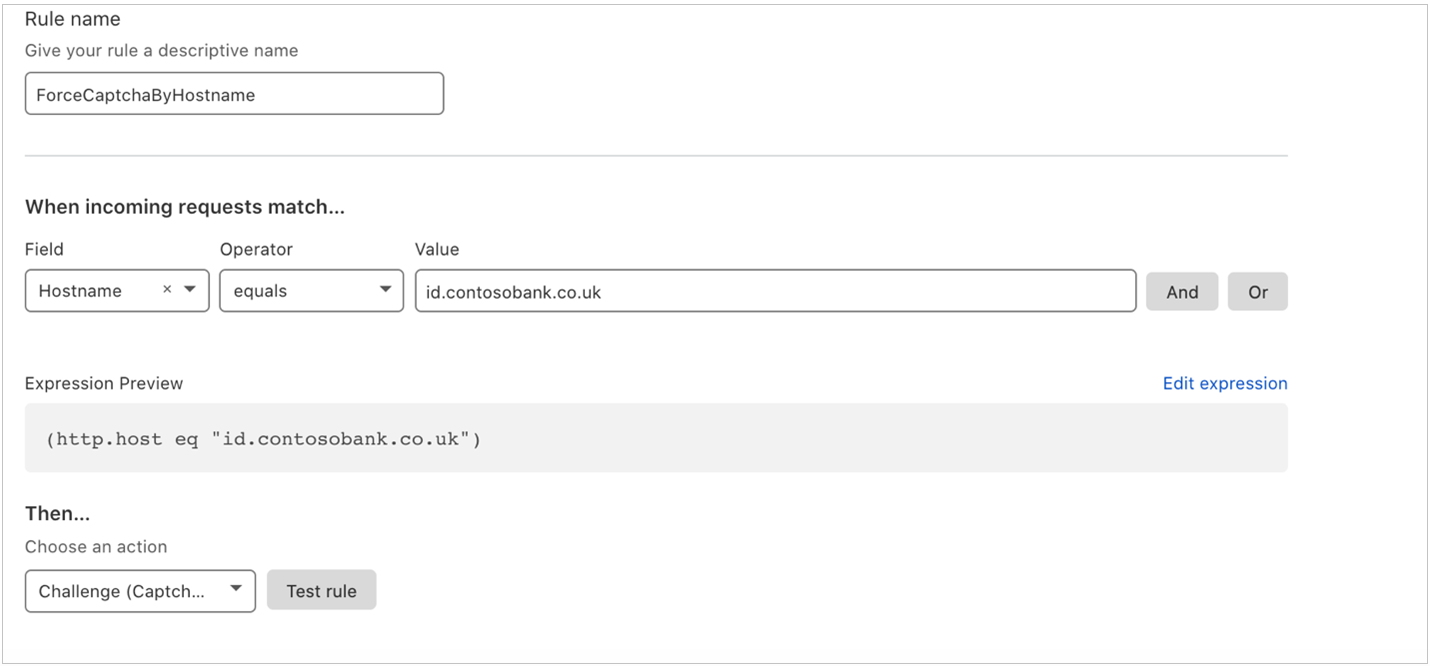
Task: Click the And condition button
Action: 1182,291
